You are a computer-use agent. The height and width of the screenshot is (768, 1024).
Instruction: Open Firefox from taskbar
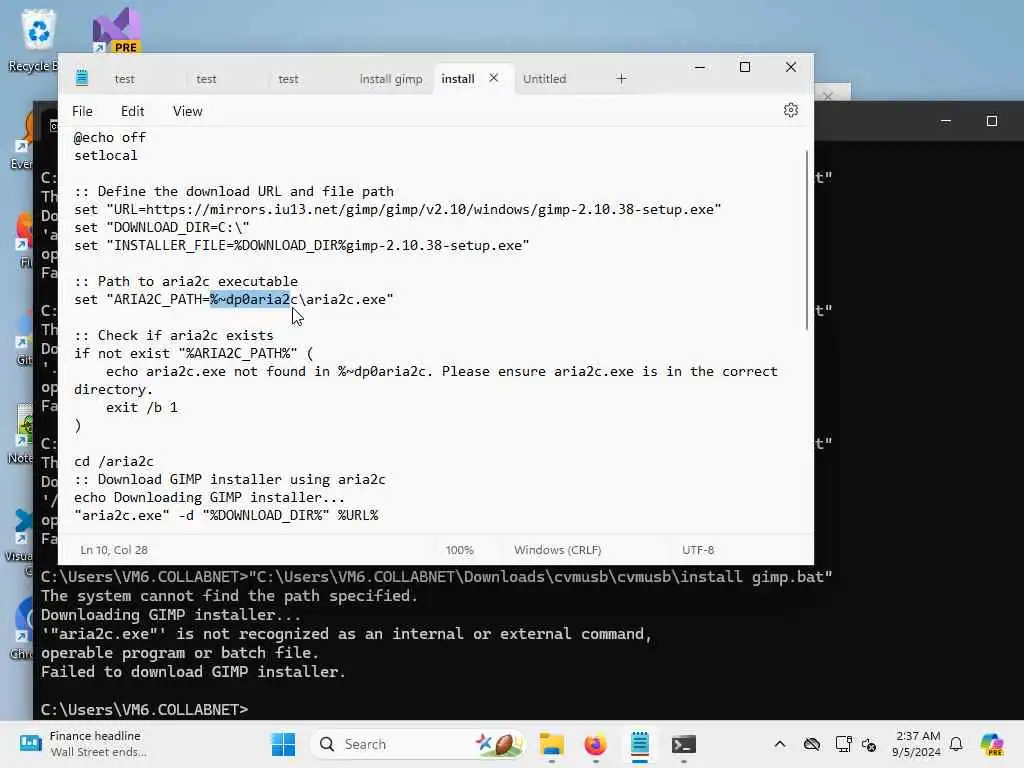[x=596, y=744]
